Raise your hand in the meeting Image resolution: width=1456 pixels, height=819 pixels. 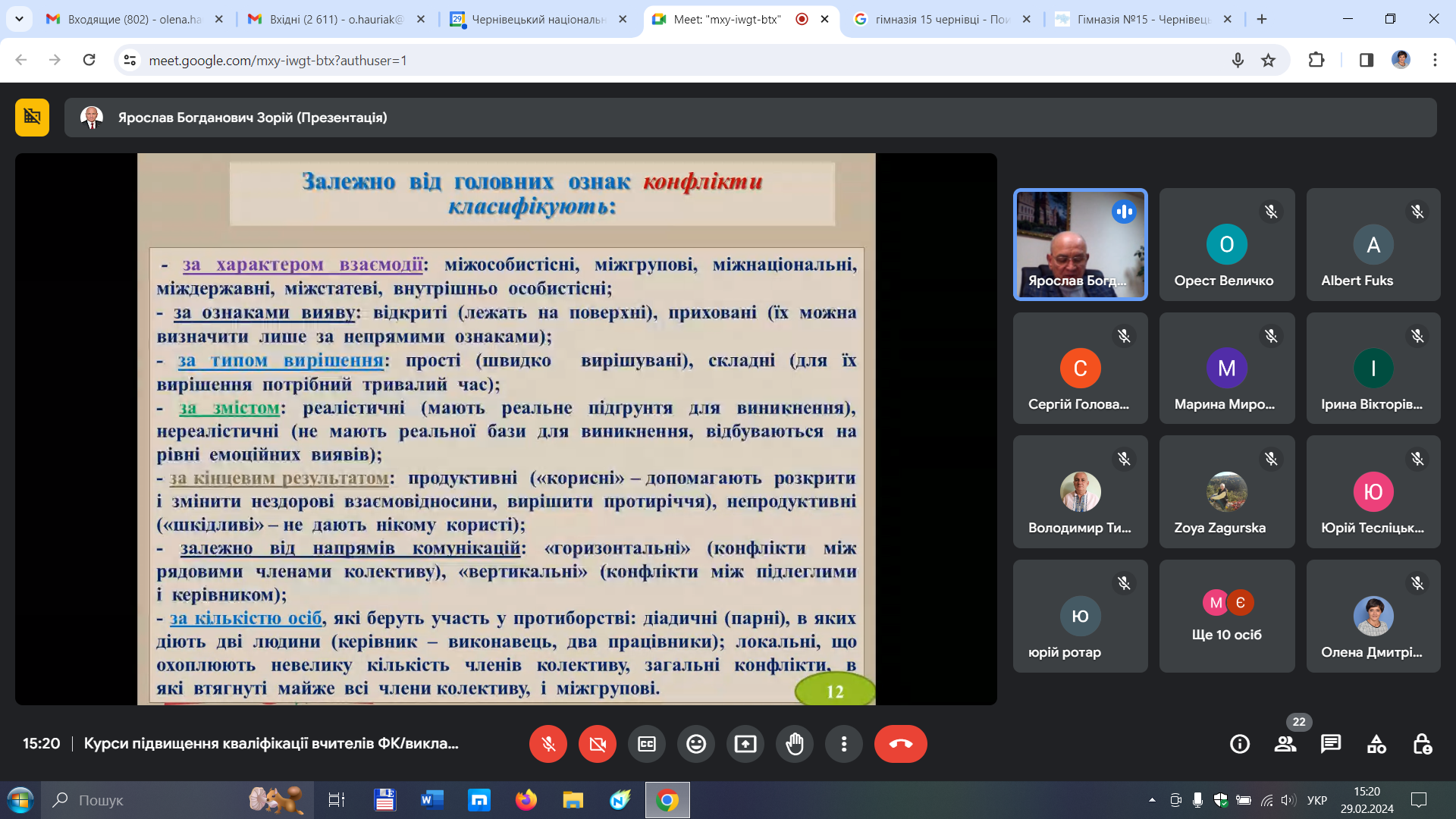(x=795, y=744)
